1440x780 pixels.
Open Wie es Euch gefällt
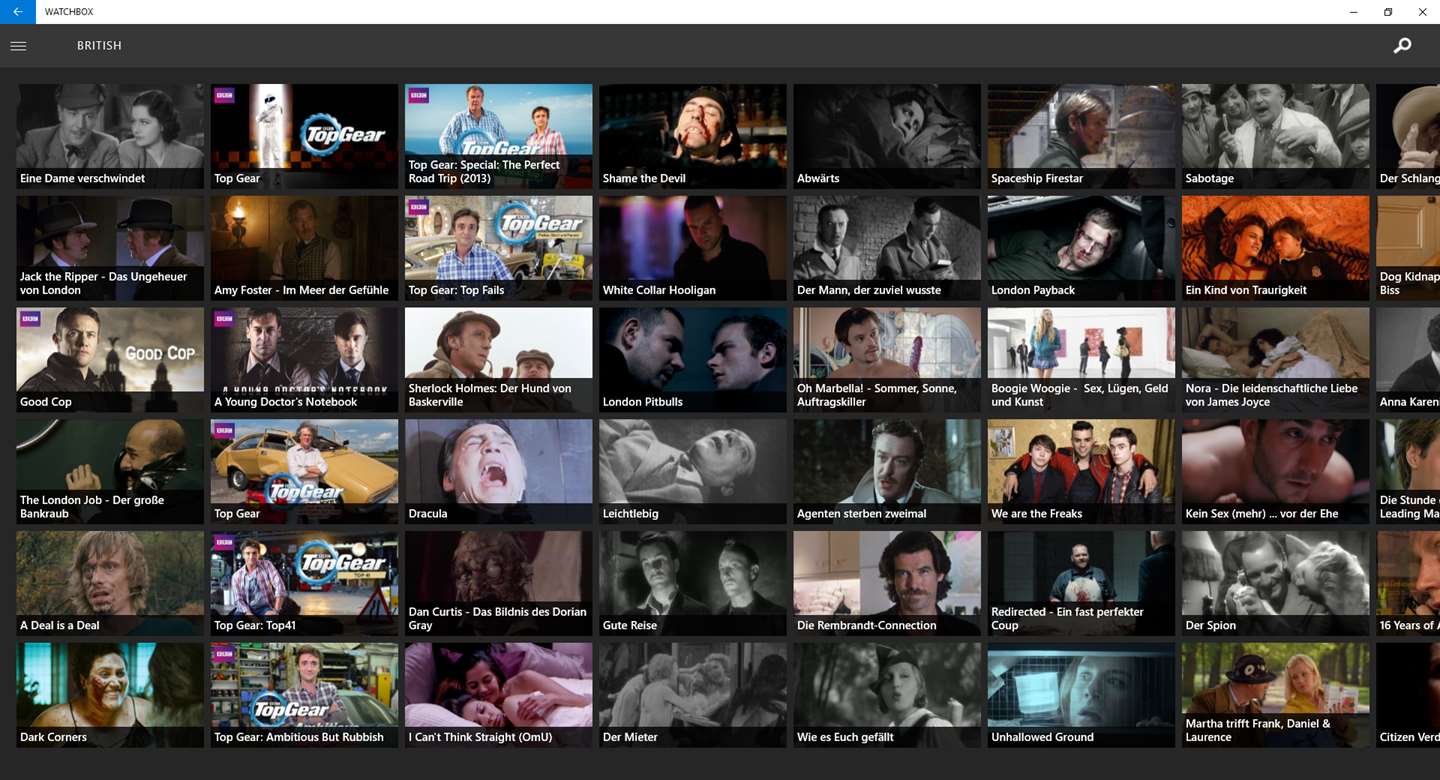pyautogui.click(x=887, y=696)
